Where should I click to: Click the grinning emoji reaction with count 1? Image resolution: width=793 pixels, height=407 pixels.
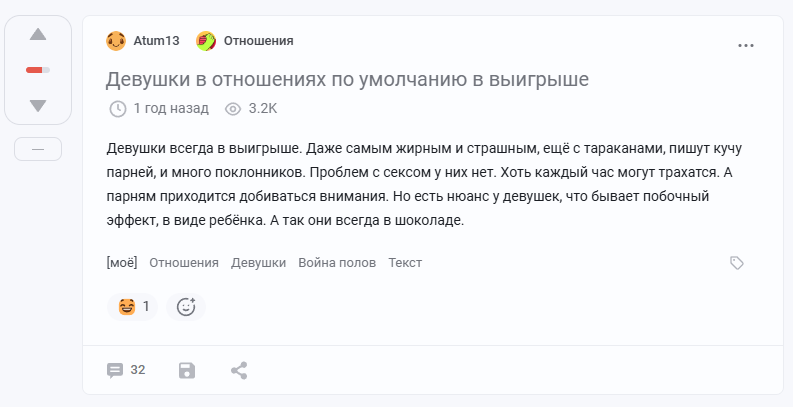[x=133, y=307]
